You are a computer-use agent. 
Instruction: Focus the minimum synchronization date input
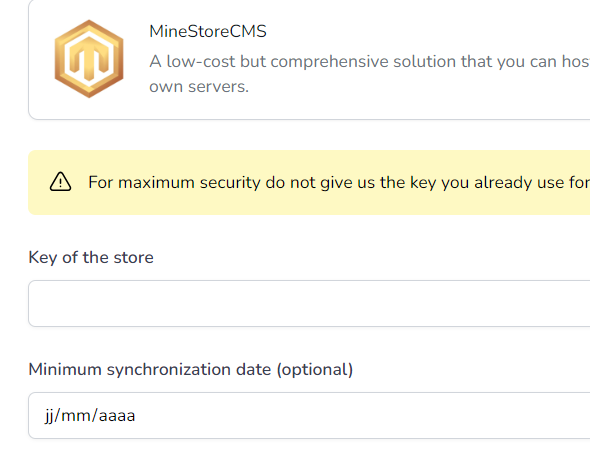(309, 416)
